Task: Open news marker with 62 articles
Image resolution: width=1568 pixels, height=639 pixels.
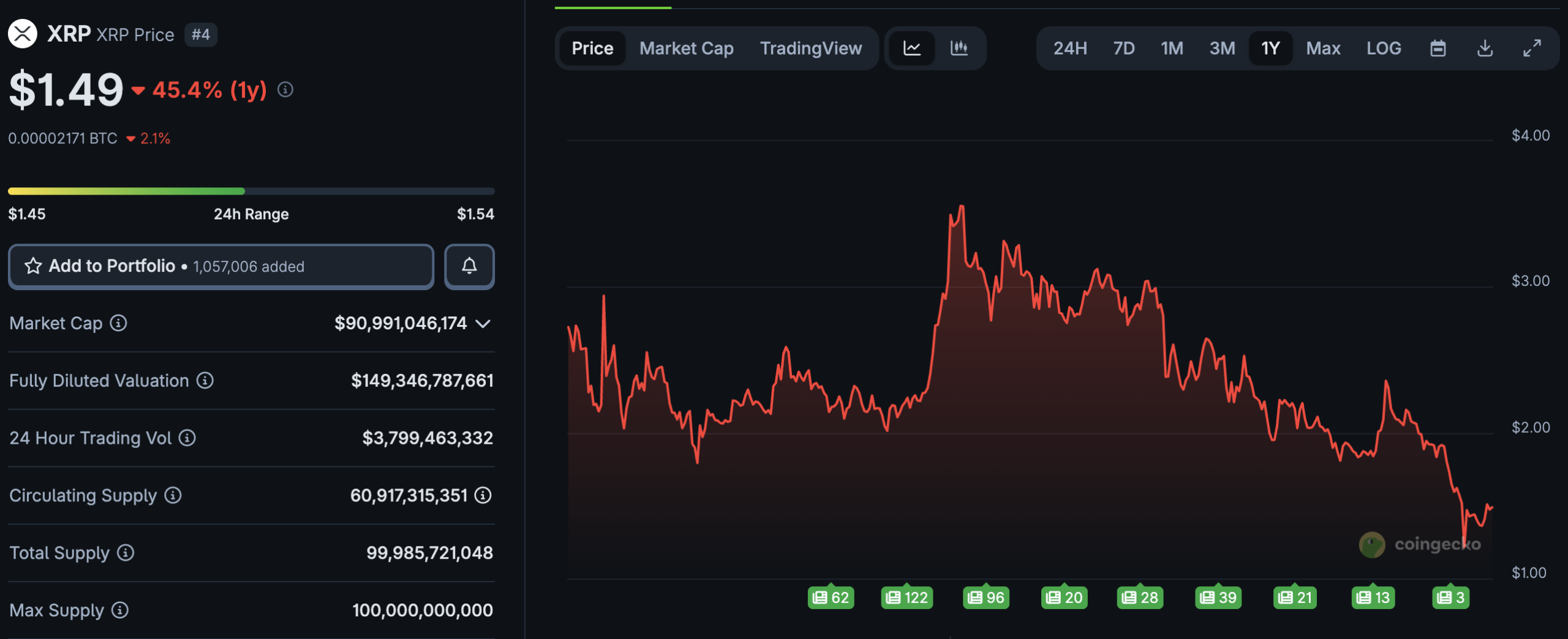Action: (831, 597)
